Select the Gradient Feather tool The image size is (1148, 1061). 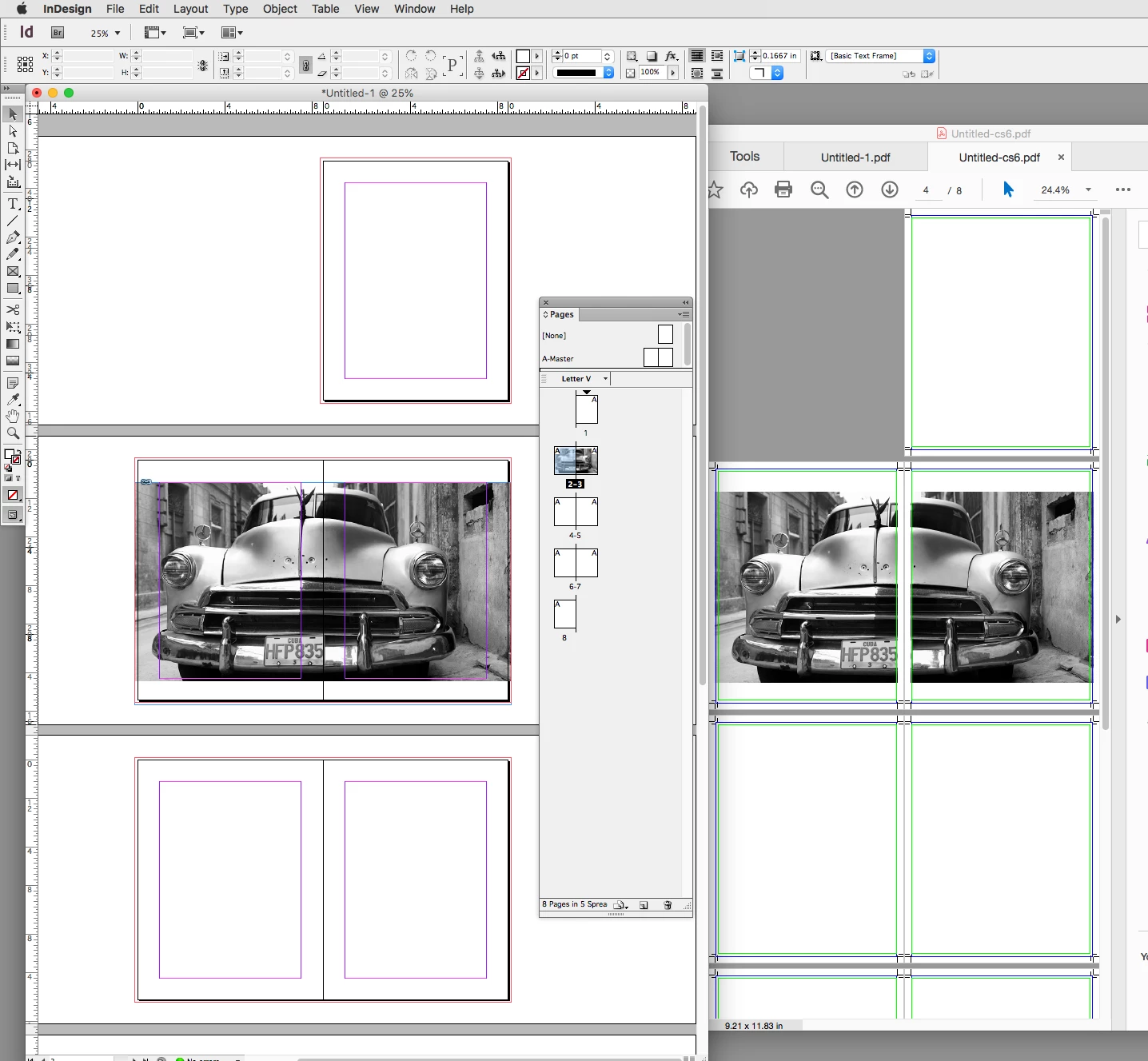pos(13,361)
